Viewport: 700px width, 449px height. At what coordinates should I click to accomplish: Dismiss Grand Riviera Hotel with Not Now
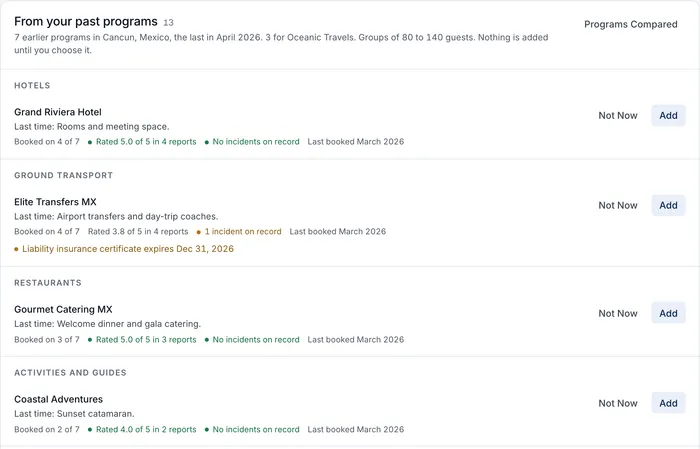pos(618,116)
